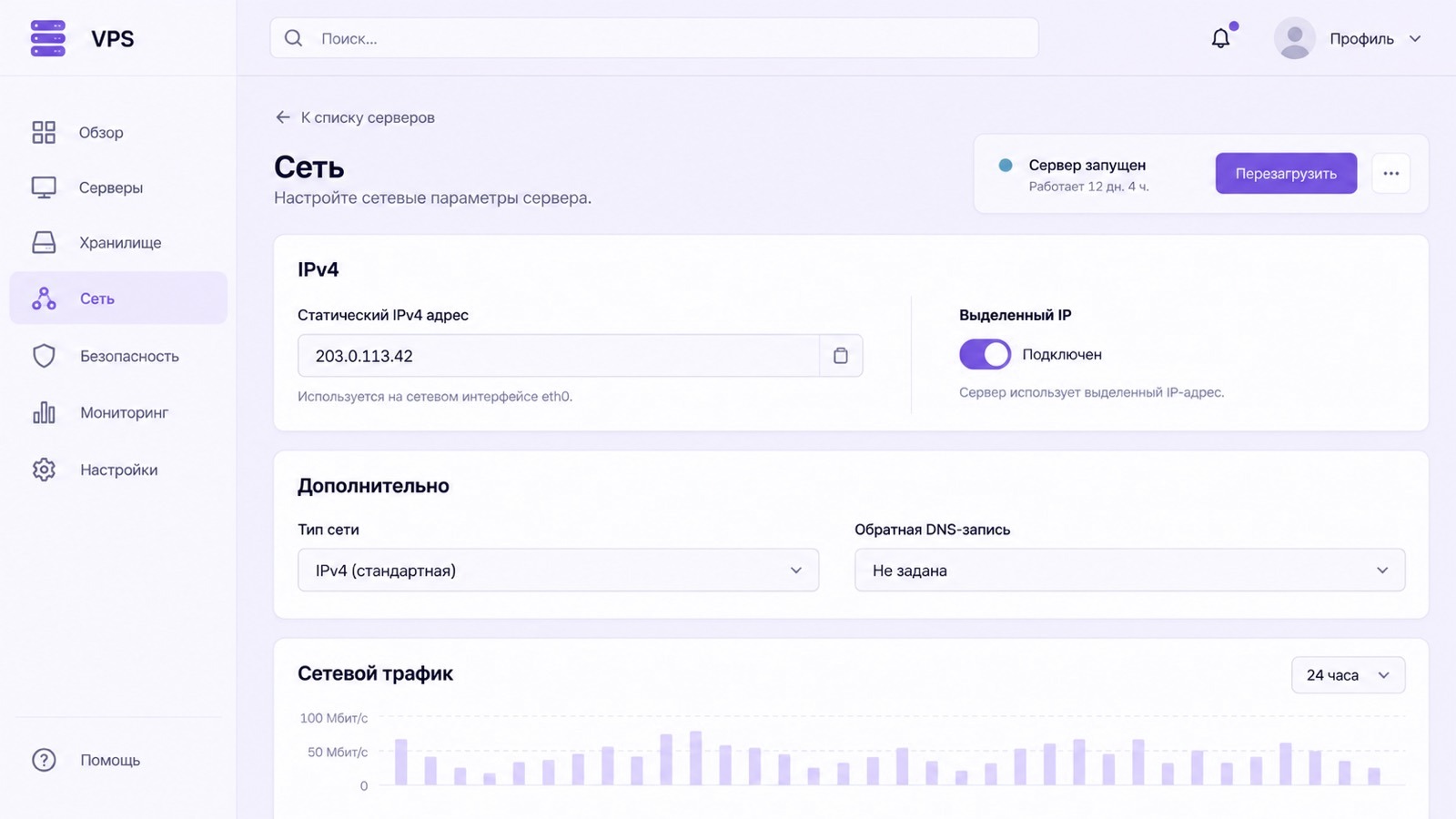Click the user avatar icon

click(1295, 38)
